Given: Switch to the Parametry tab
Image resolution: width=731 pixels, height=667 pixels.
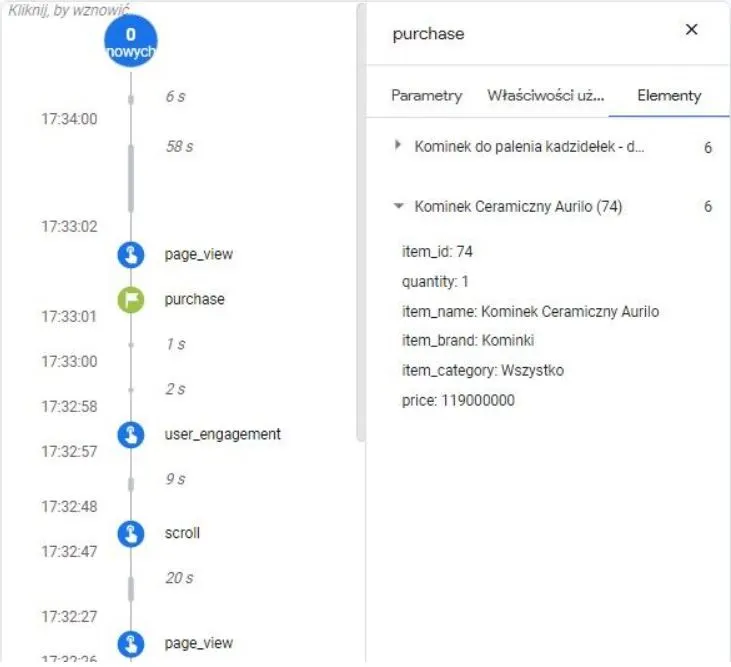Looking at the screenshot, I should pyautogui.click(x=427, y=95).
